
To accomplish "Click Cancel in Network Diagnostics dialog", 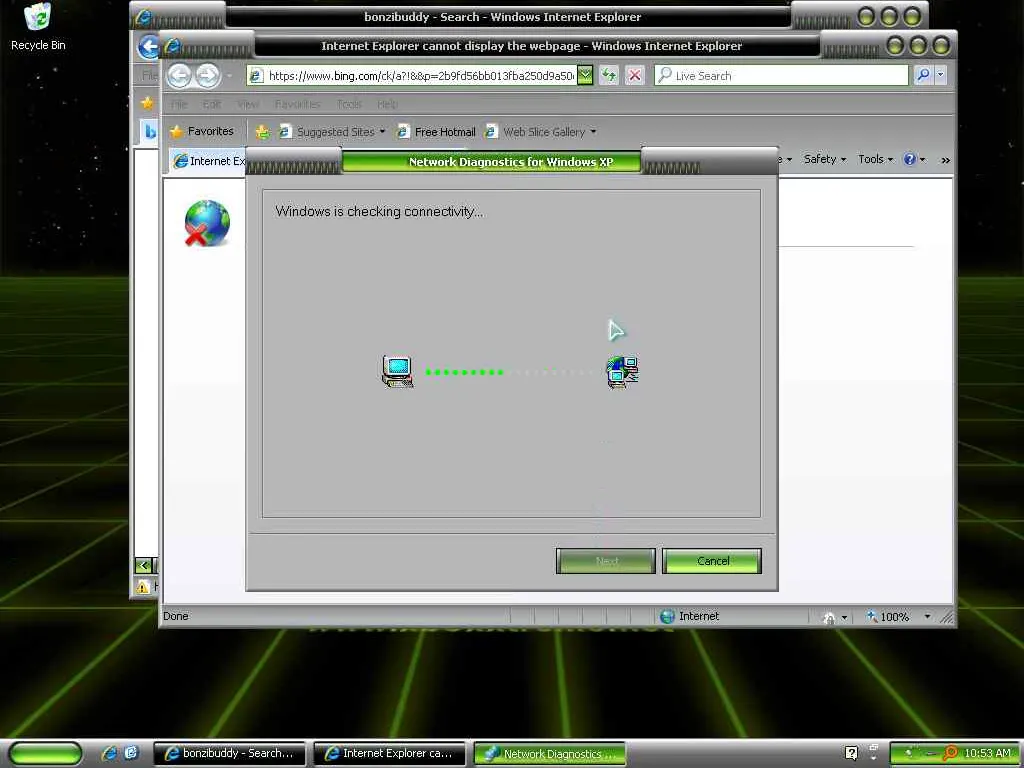I will 712,561.
